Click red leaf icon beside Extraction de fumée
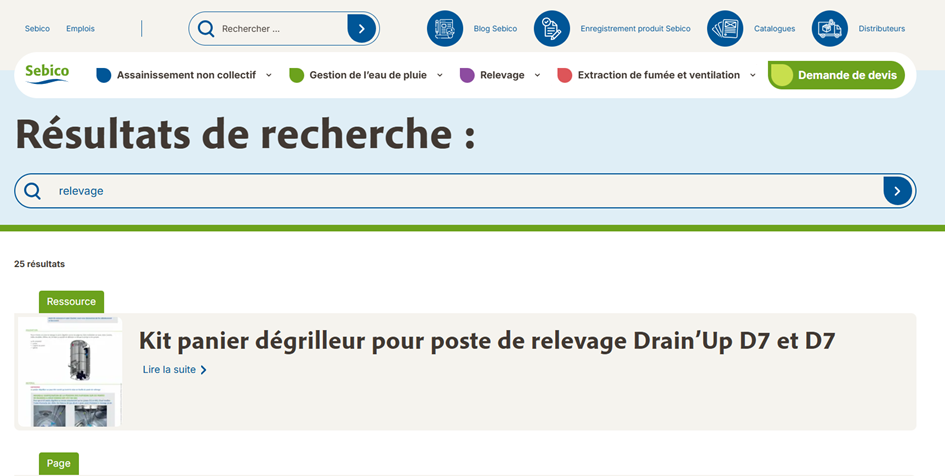The height and width of the screenshot is (476, 945). pos(565,75)
